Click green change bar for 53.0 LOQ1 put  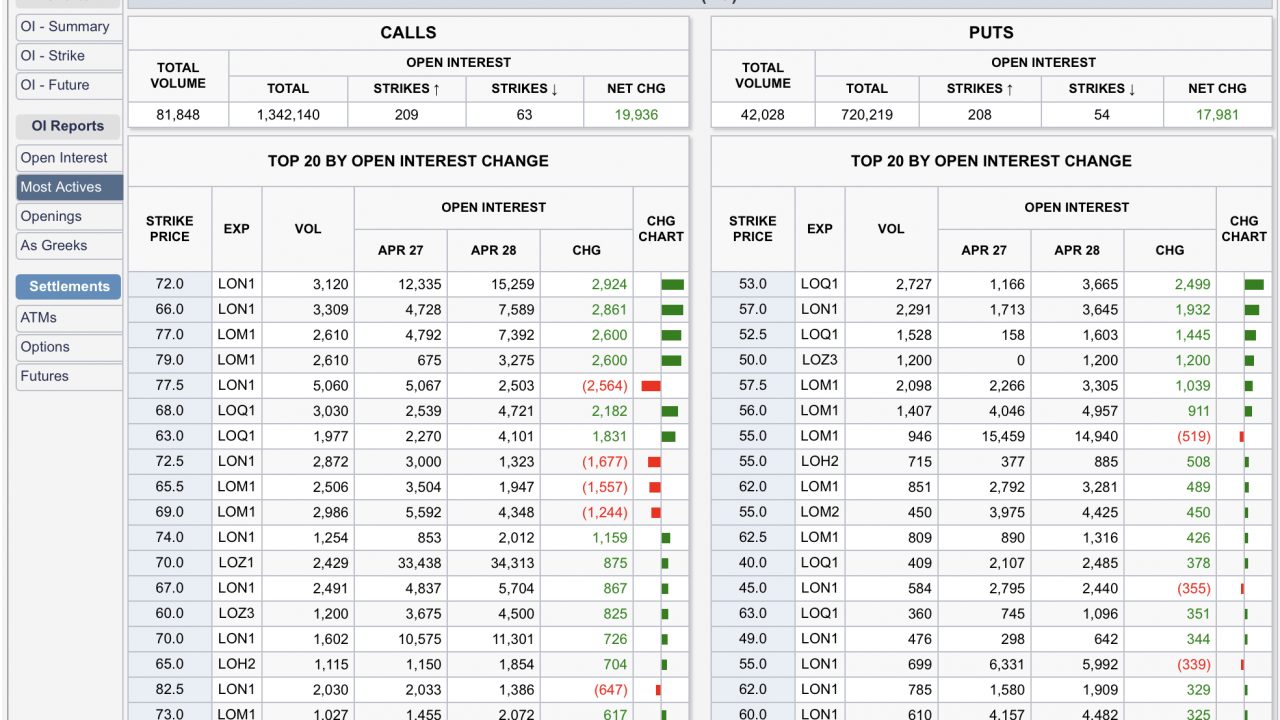coord(1254,285)
